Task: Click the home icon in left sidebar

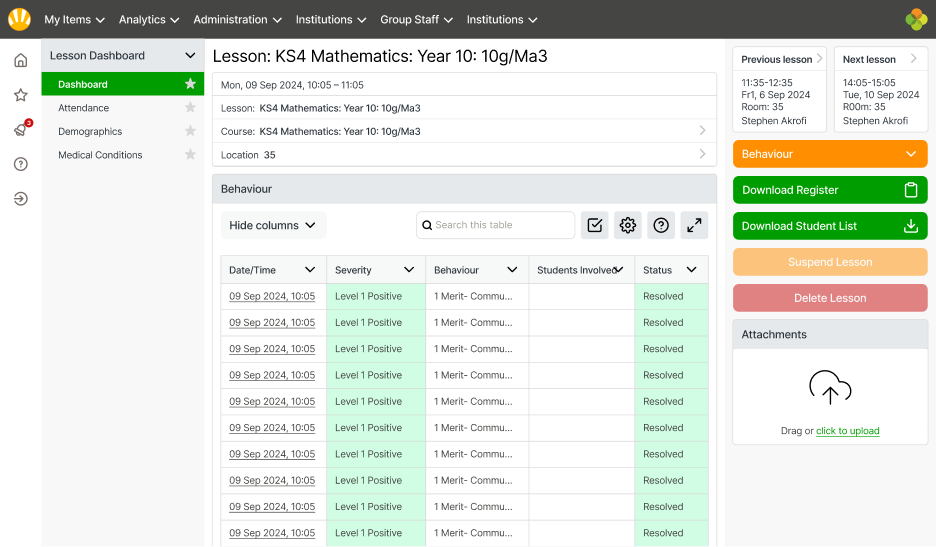Action: [x=20, y=60]
